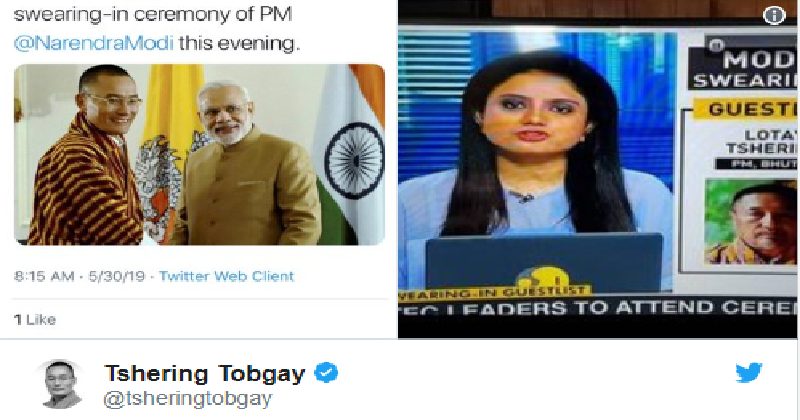Click the yellow Bhutan flag in the photo
The image size is (800, 420).
tap(164, 153)
